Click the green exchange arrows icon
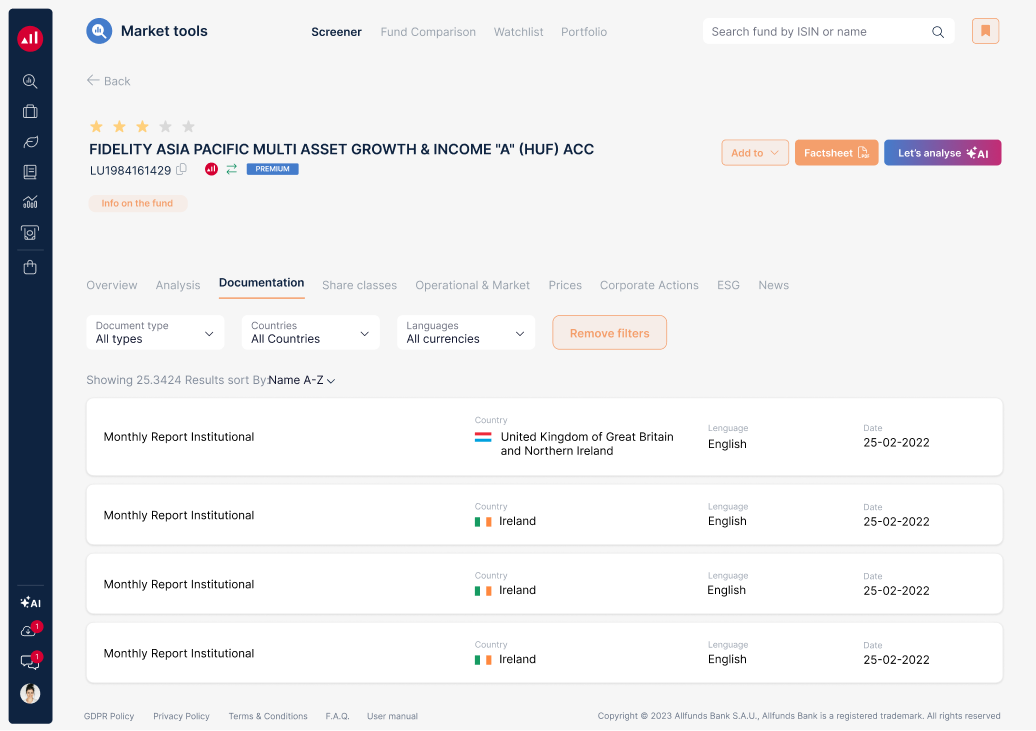 tap(231, 169)
